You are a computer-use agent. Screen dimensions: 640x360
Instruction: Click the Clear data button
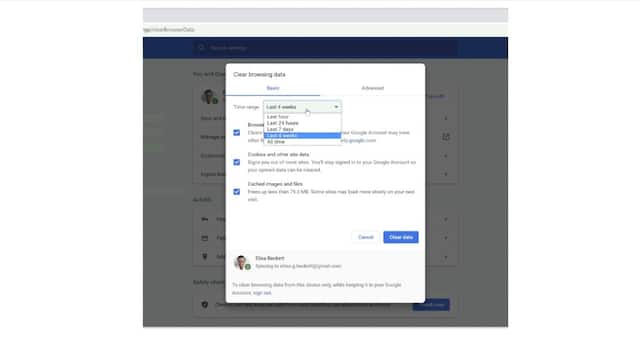(401, 237)
